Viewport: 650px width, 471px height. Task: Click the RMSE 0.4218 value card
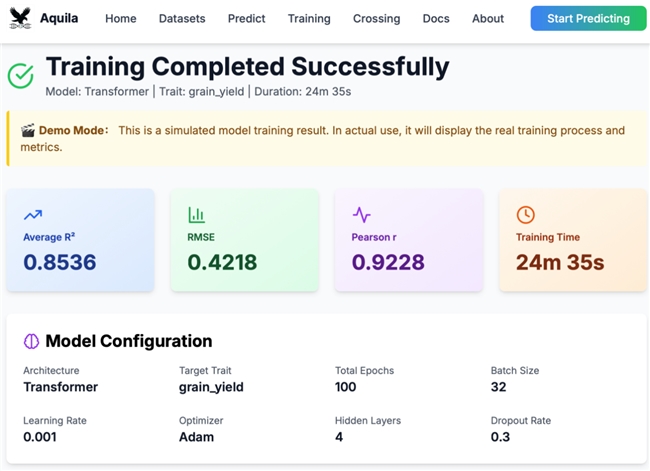tap(245, 240)
